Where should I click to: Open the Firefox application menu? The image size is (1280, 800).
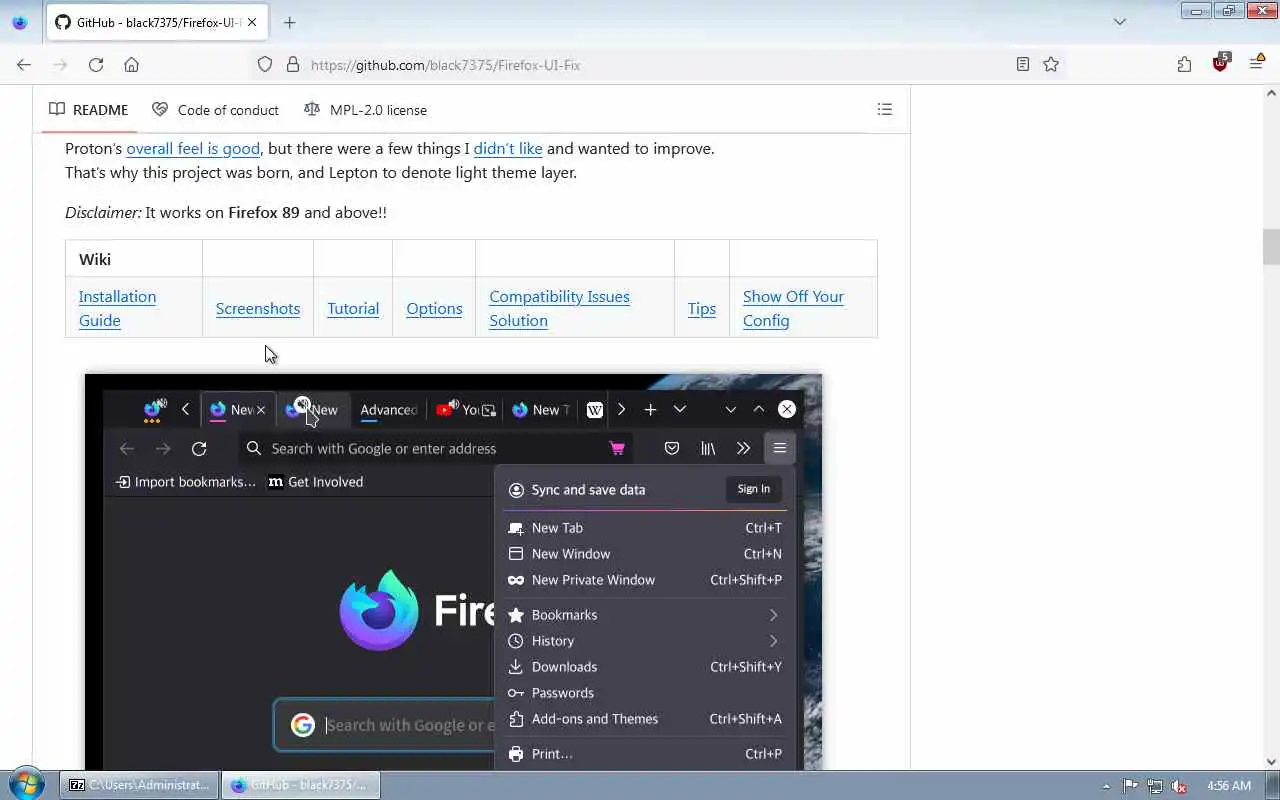point(1257,64)
